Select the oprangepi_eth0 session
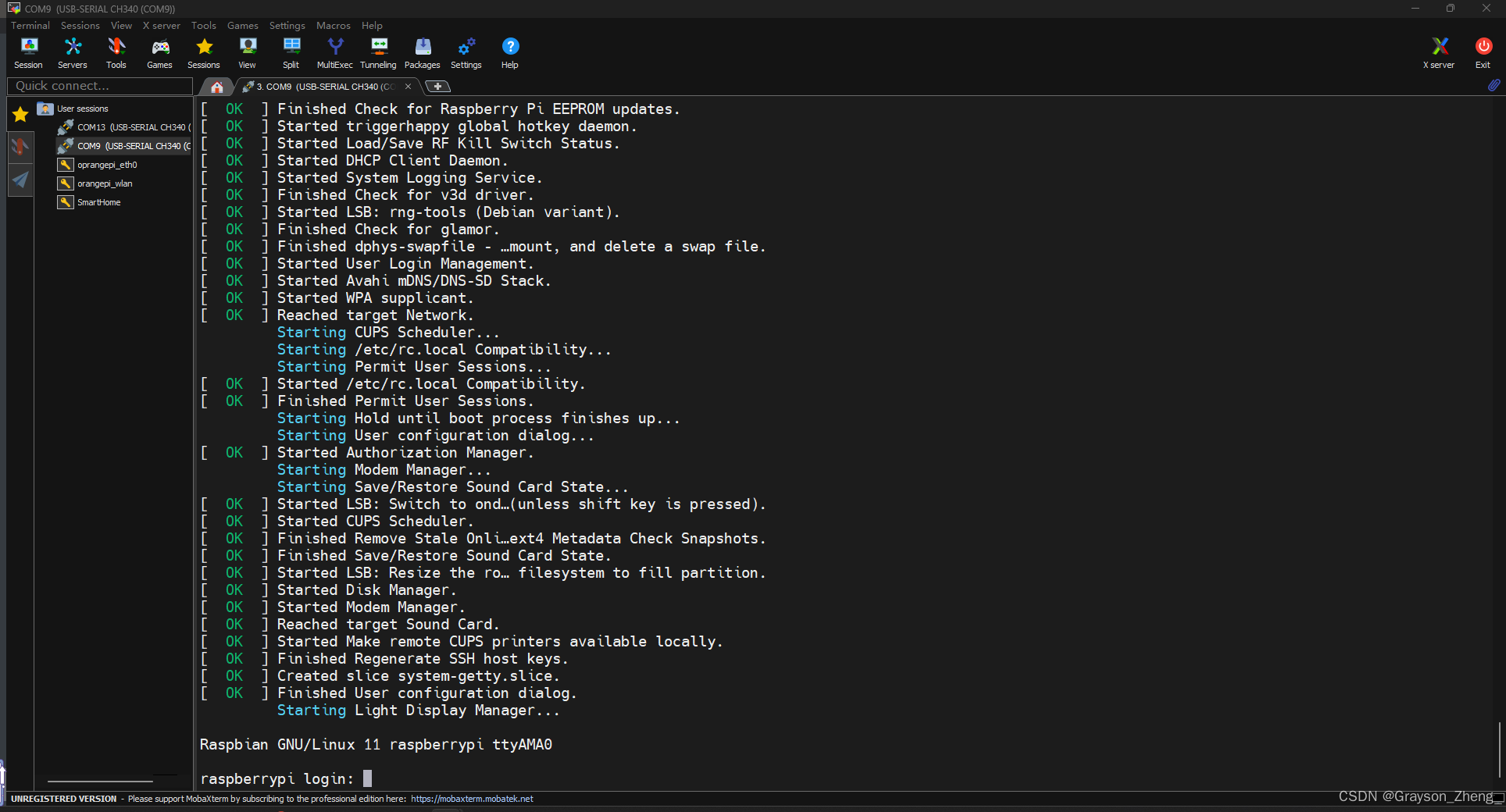This screenshot has height=812, width=1506. point(98,165)
